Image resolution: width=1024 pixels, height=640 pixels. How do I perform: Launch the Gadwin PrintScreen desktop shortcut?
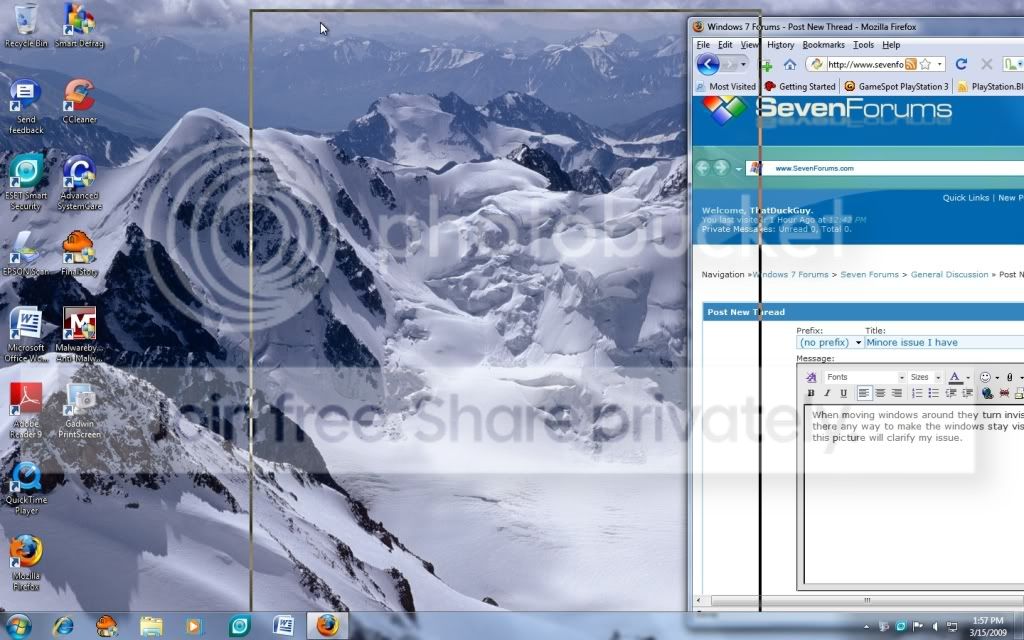tap(79, 410)
